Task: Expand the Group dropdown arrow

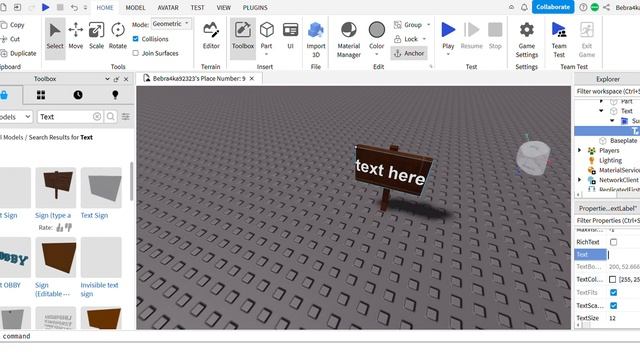Action: (428, 25)
